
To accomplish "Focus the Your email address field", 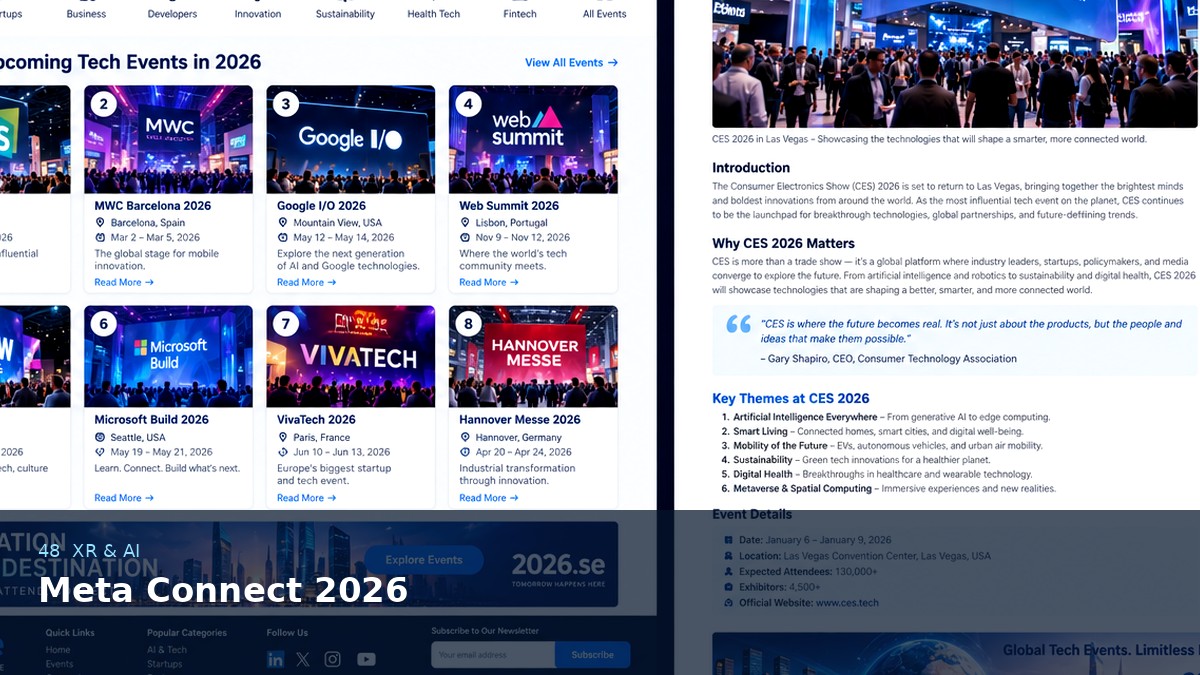I will (493, 655).
